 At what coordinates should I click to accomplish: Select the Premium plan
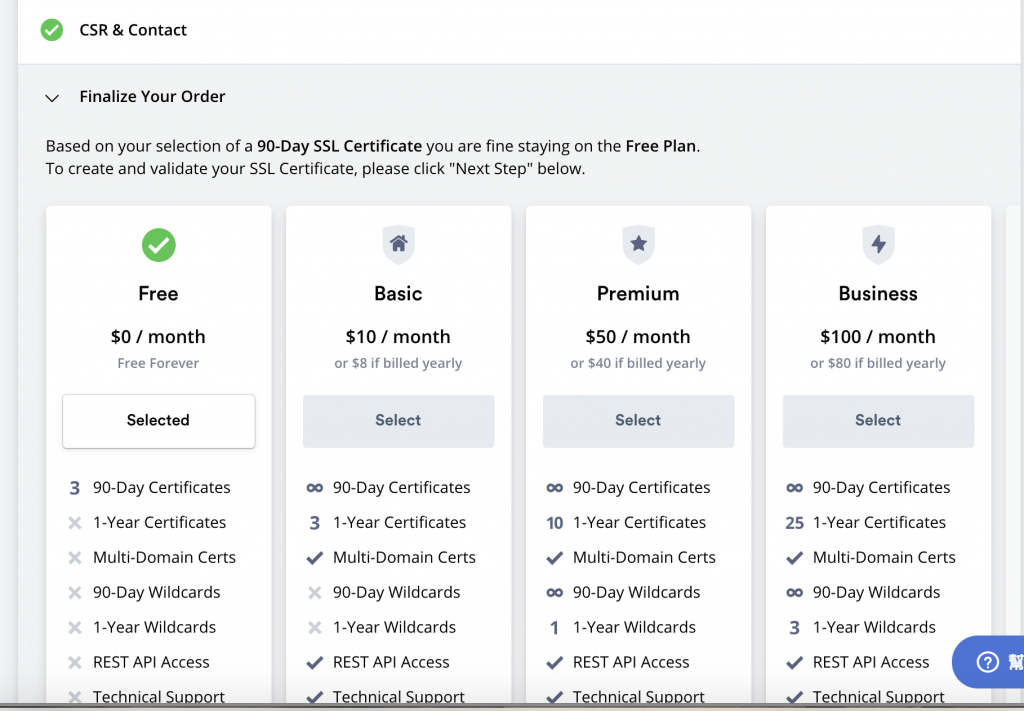638,421
